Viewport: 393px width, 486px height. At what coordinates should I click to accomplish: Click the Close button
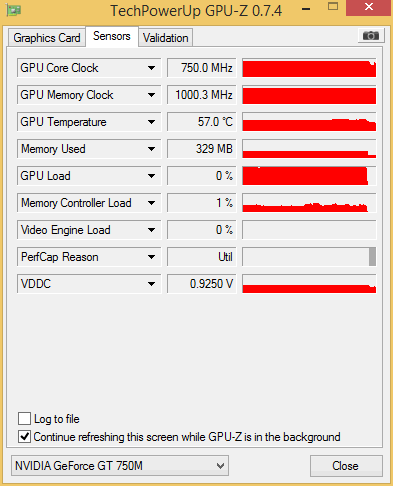point(346,466)
